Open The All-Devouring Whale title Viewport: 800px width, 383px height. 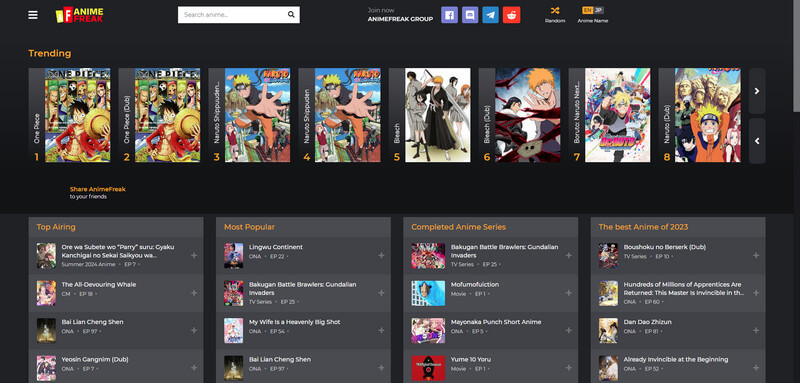[x=99, y=285]
